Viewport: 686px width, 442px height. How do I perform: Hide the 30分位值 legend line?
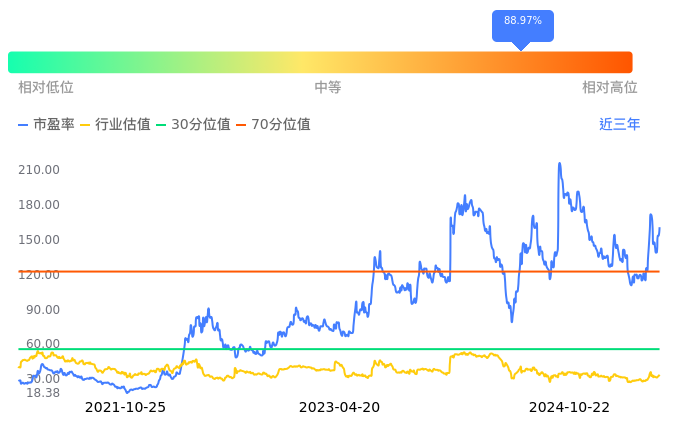[x=193, y=125]
